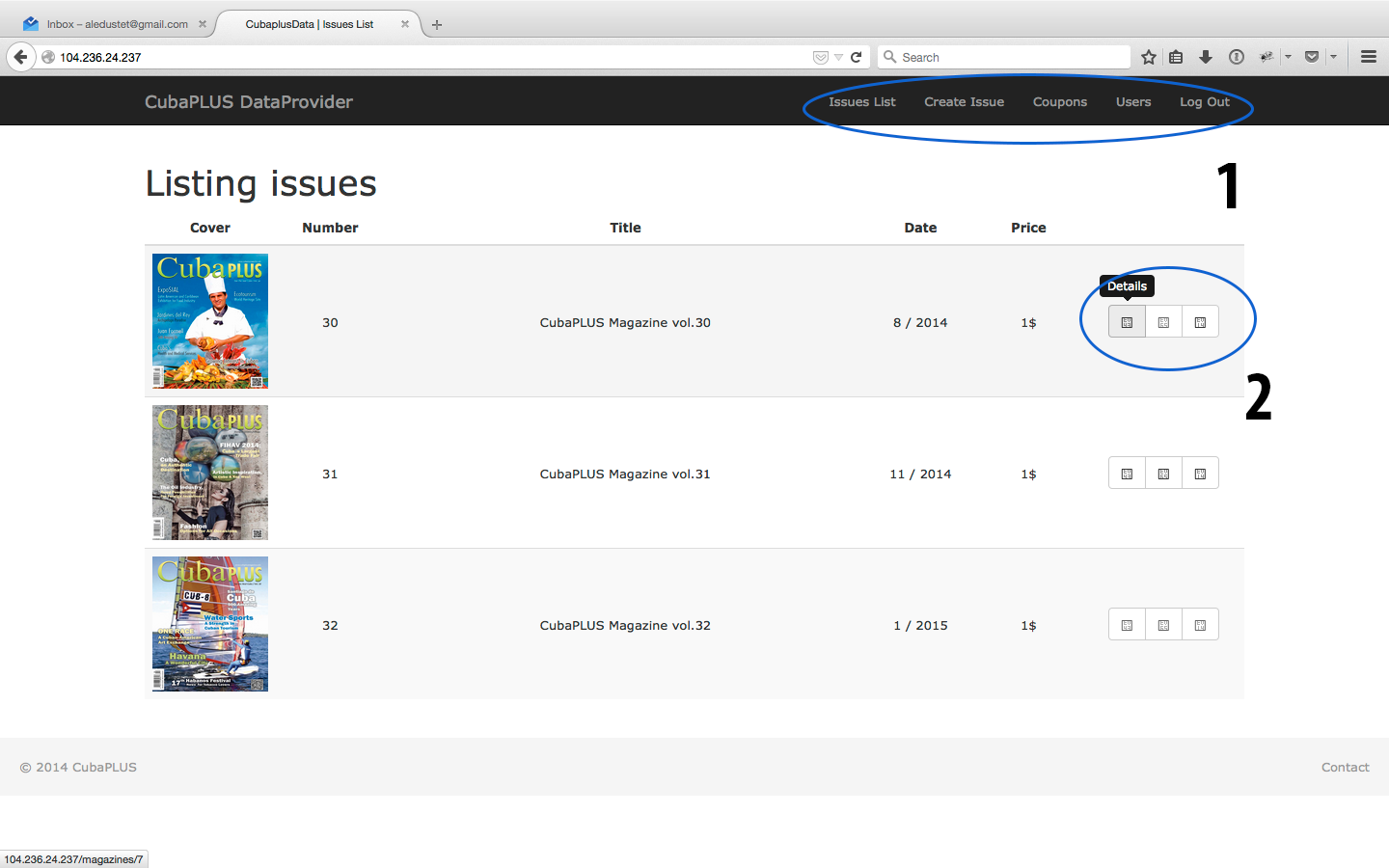Click the Contact link in the footer
Image resolution: width=1389 pixels, height=868 pixels.
pos(1345,767)
